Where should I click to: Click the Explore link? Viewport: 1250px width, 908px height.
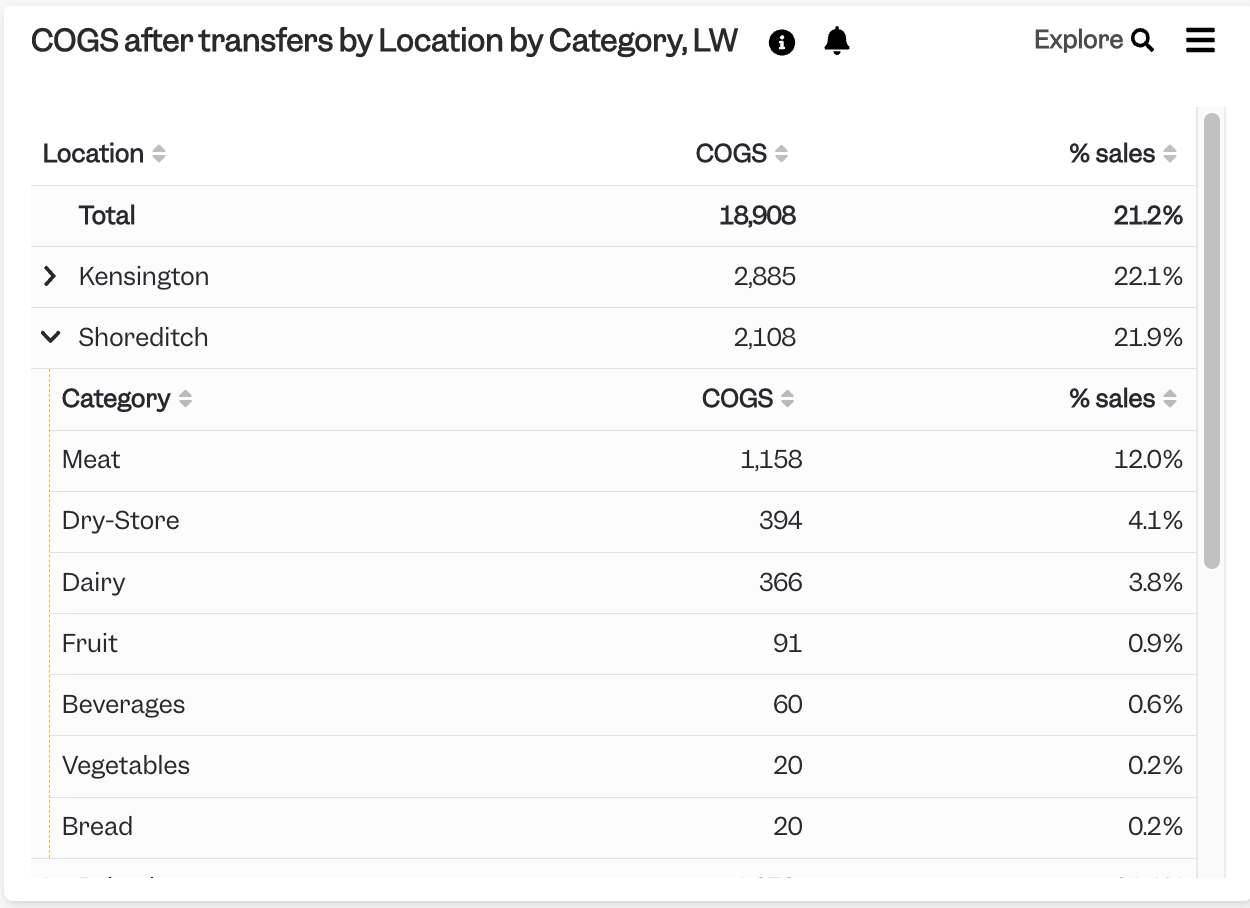click(x=1078, y=40)
